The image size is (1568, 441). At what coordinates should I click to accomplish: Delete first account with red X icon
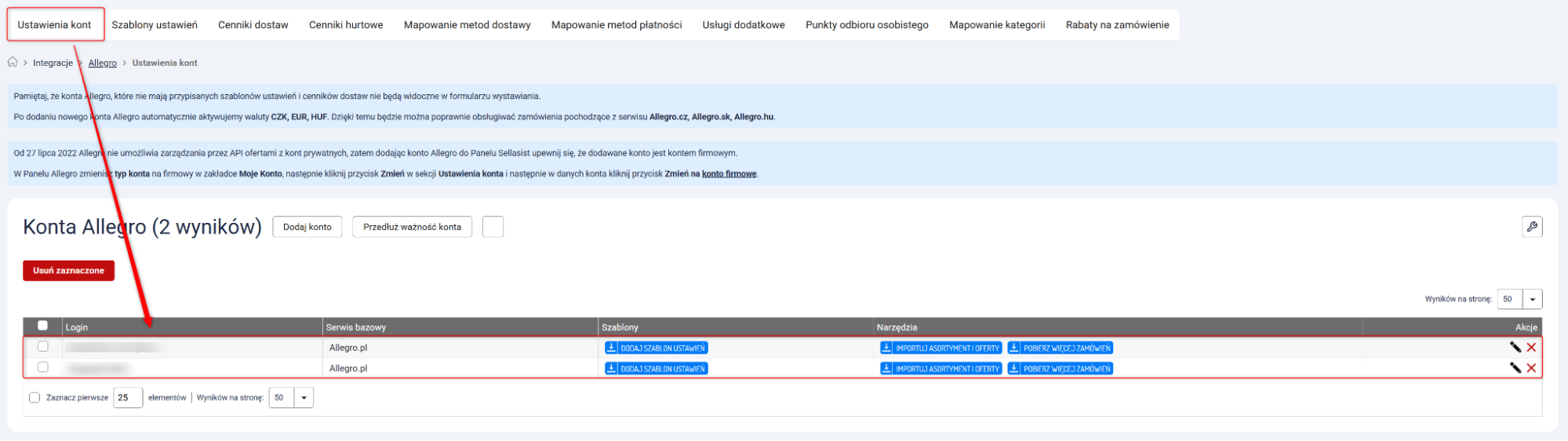pos(1531,348)
